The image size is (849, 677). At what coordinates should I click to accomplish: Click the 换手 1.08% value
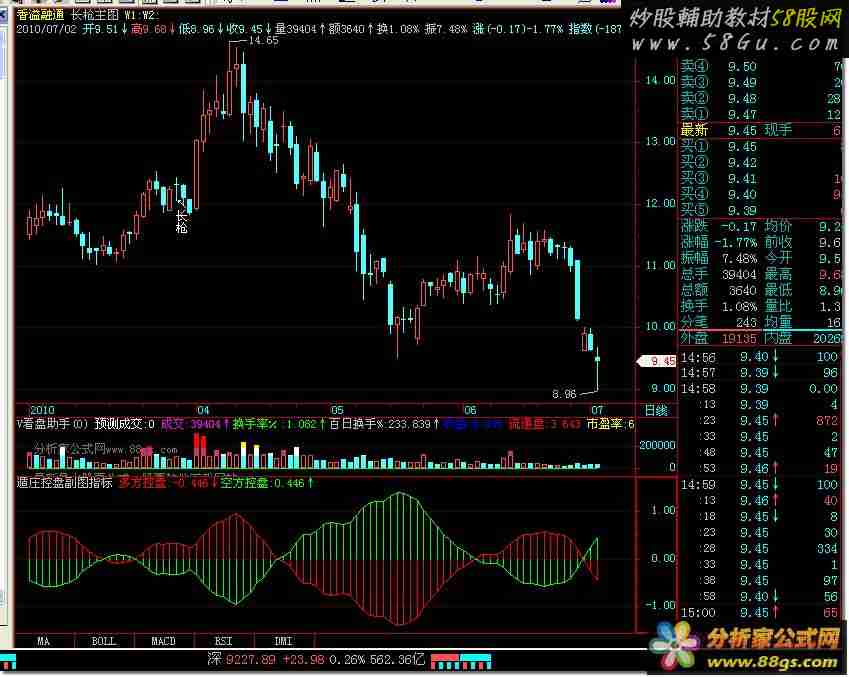[x=739, y=307]
